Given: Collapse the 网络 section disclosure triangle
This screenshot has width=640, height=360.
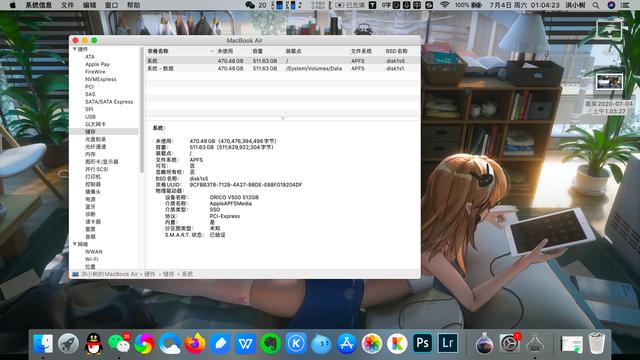Looking at the screenshot, I should point(75,244).
